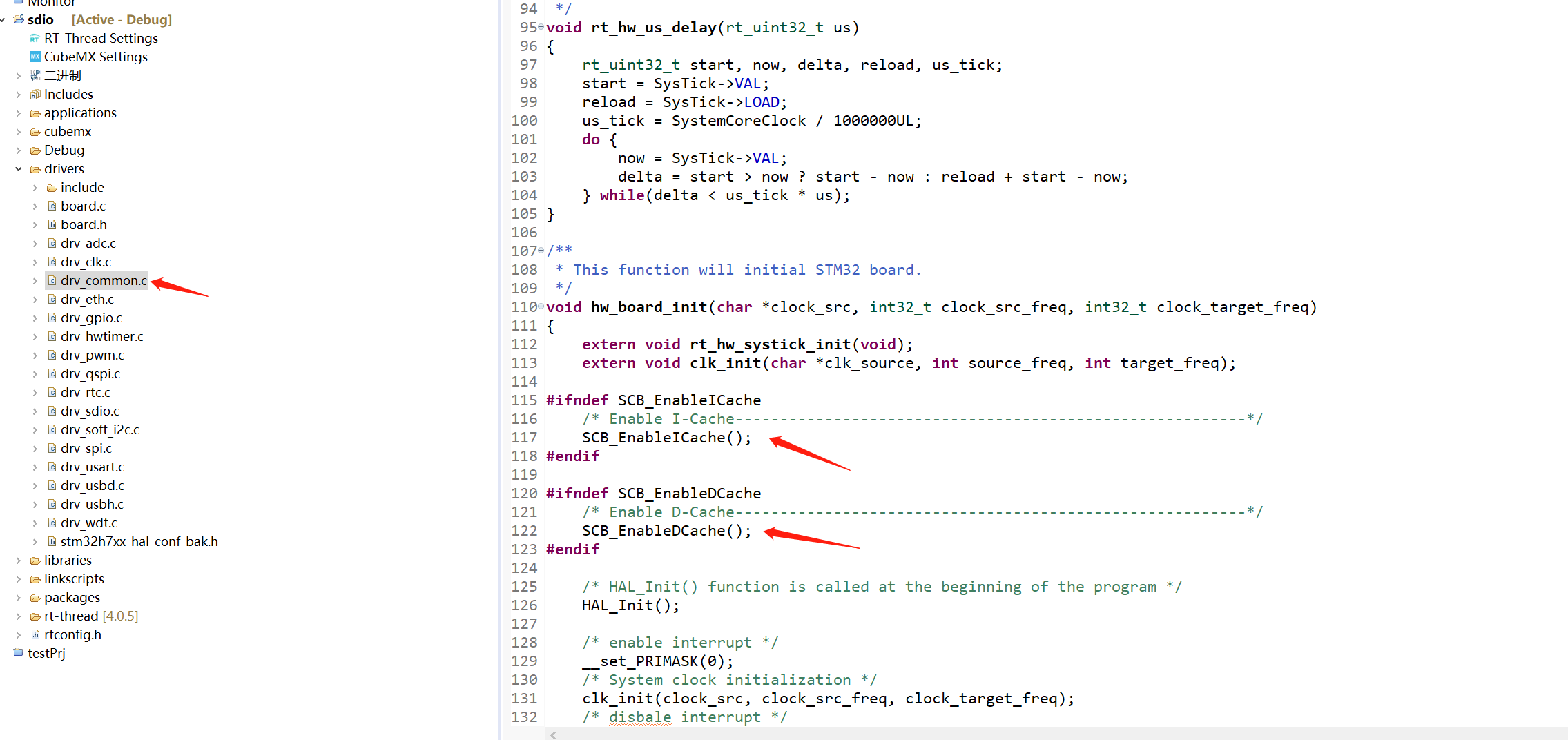
Task: Click the drv_common.c file icon
Action: pos(52,280)
